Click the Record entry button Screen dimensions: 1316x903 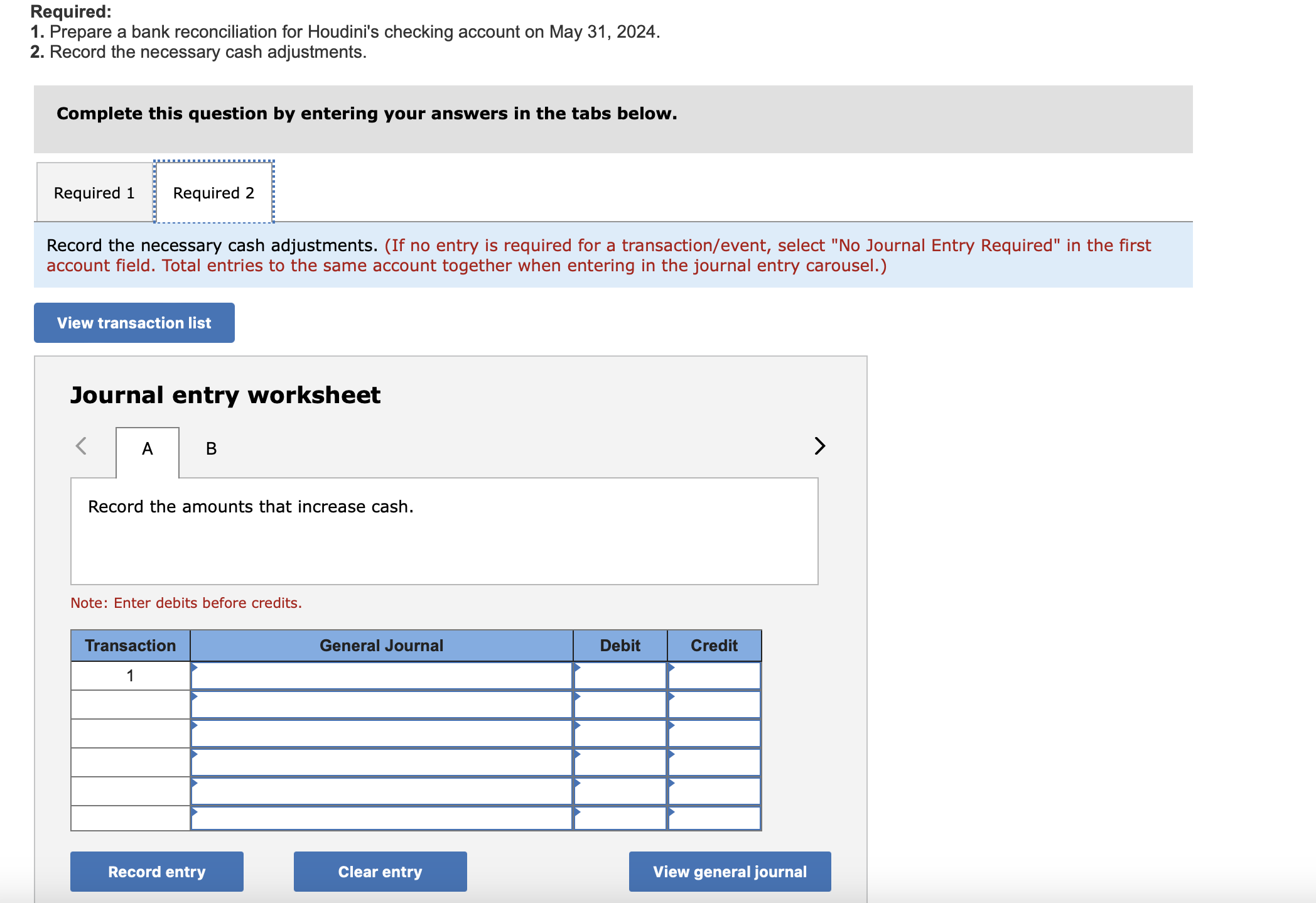pyautogui.click(x=156, y=871)
